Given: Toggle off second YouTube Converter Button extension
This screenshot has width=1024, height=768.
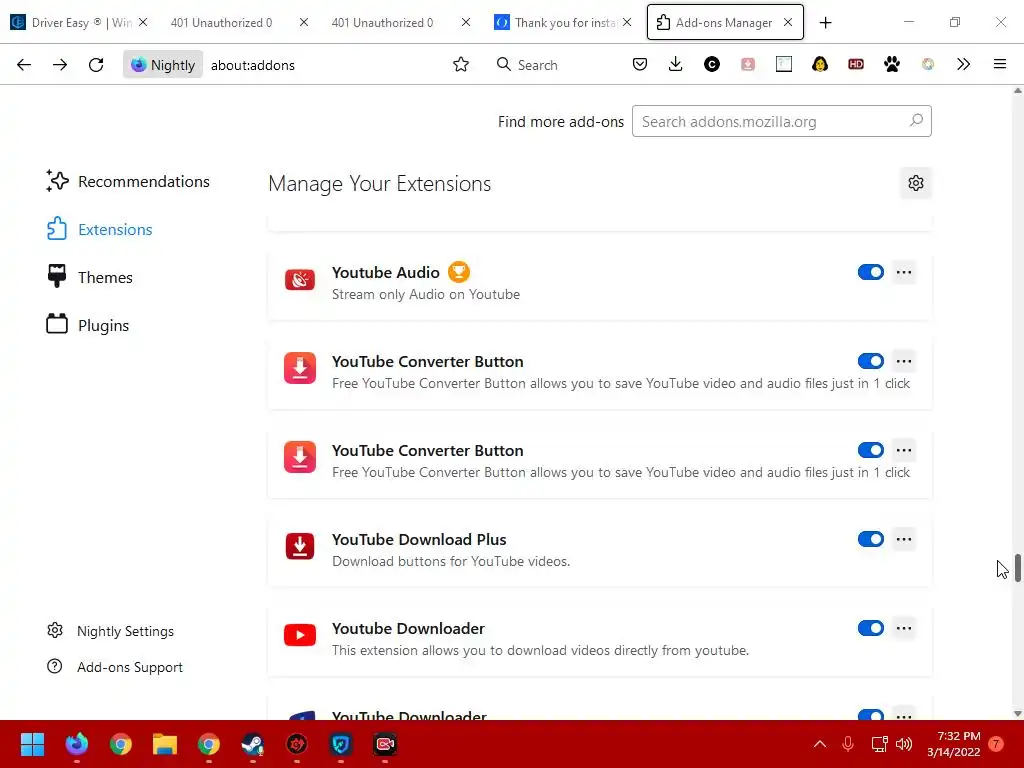Looking at the screenshot, I should (x=871, y=450).
